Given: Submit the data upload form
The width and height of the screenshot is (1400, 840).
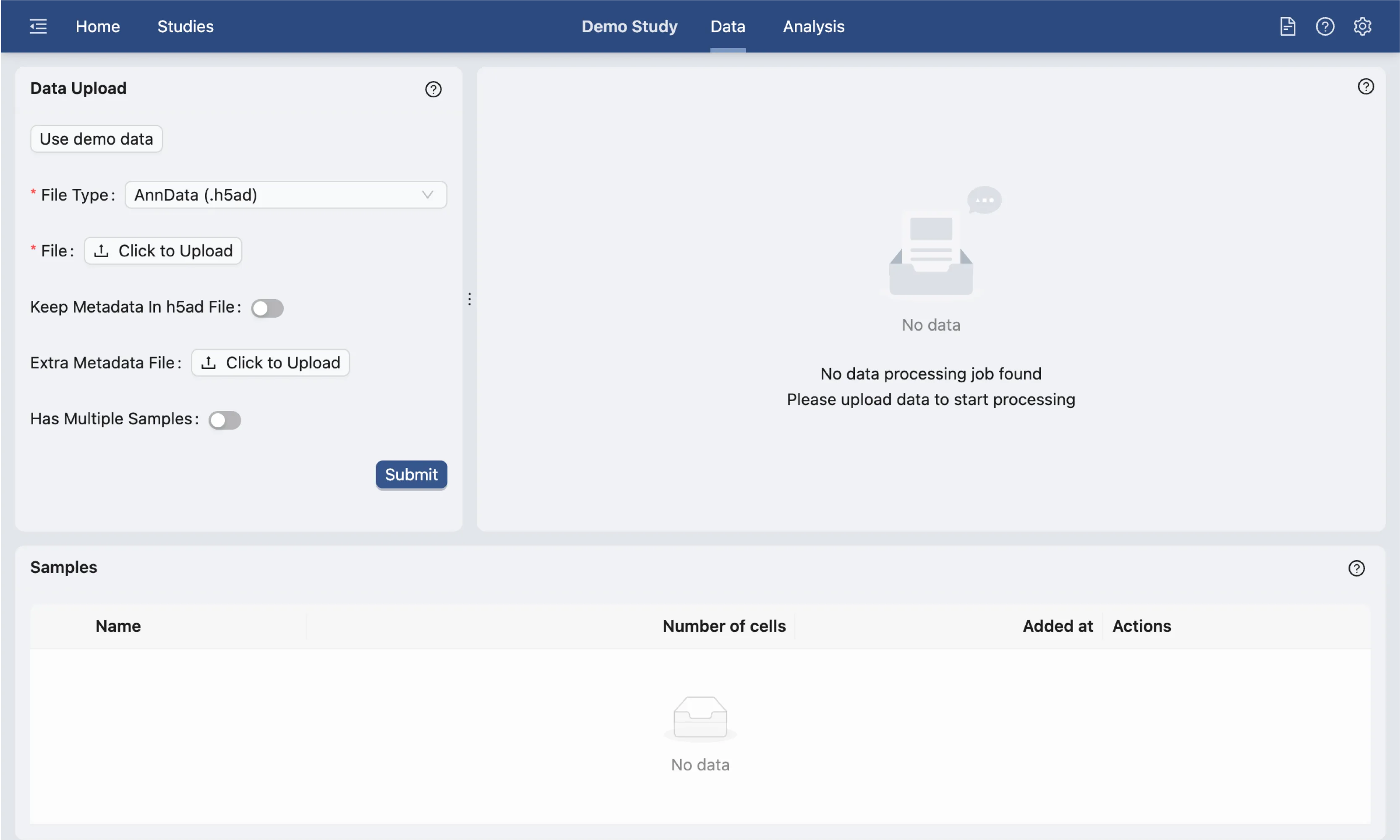Looking at the screenshot, I should [411, 475].
